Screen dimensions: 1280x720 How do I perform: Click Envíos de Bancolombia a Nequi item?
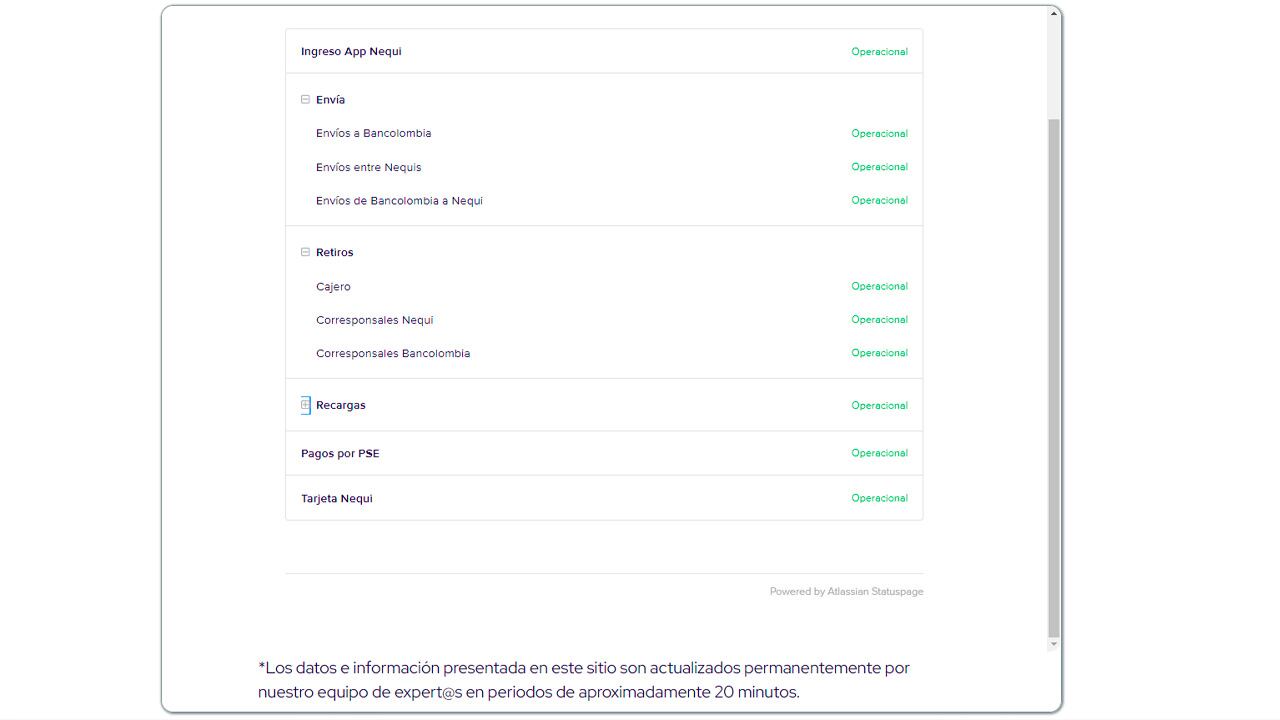[399, 201]
